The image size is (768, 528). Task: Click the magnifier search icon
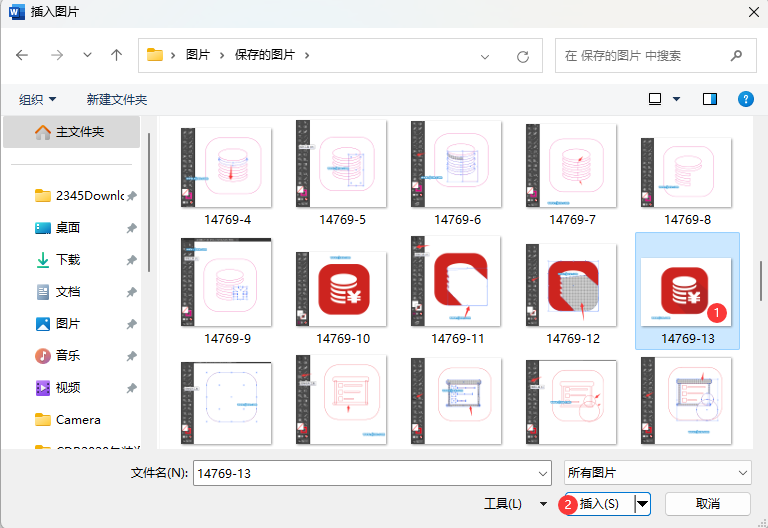click(736, 56)
